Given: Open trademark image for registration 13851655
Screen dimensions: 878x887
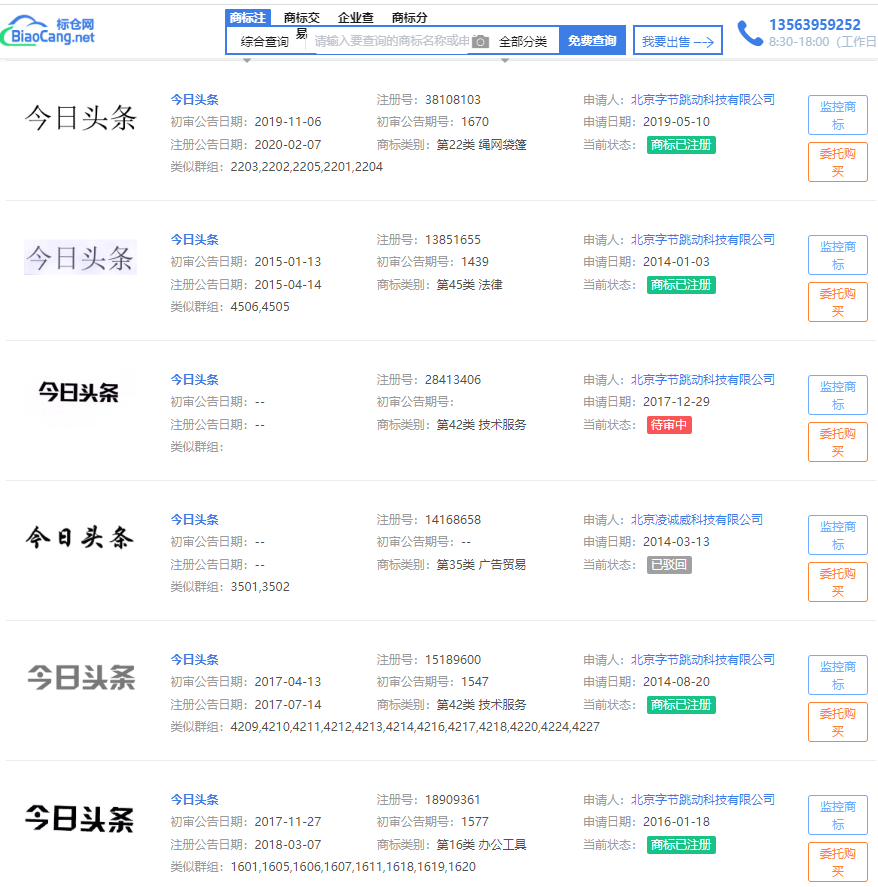Looking at the screenshot, I should click(80, 258).
